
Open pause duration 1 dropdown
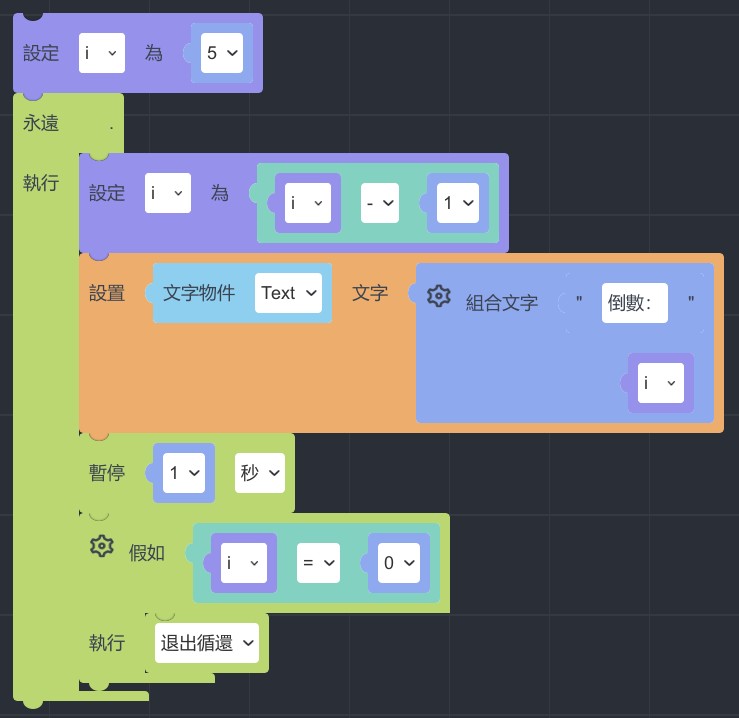coord(184,473)
